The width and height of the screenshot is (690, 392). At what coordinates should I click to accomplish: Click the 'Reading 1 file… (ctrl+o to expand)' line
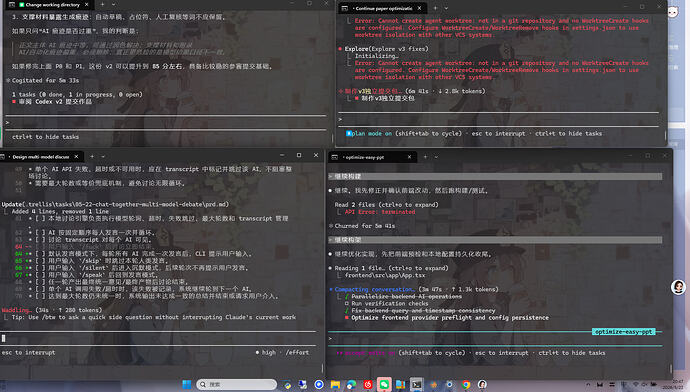click(391, 268)
